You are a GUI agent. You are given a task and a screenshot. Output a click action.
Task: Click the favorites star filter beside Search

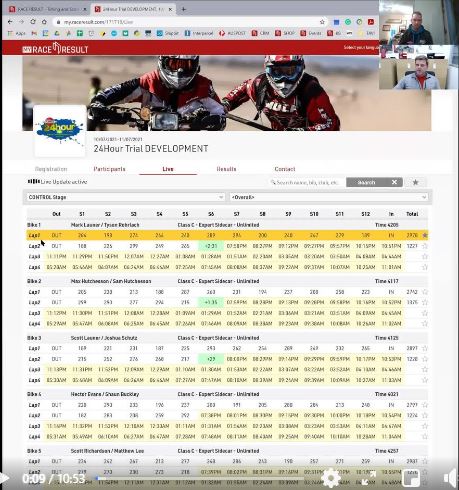pyautogui.click(x=415, y=182)
